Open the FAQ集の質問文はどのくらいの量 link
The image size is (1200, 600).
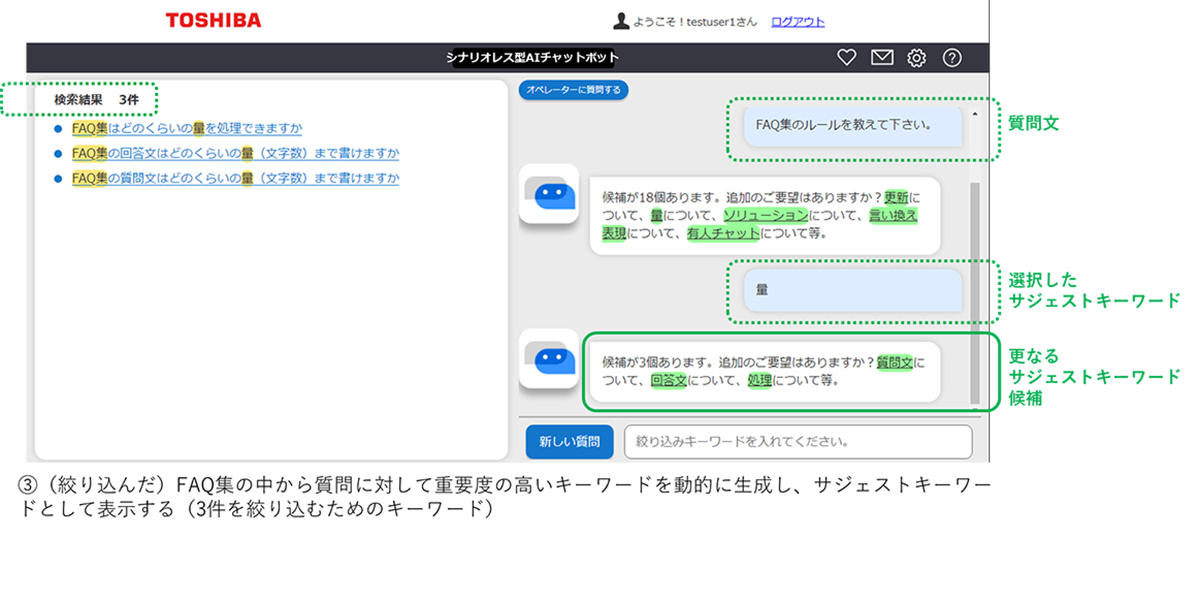point(235,178)
